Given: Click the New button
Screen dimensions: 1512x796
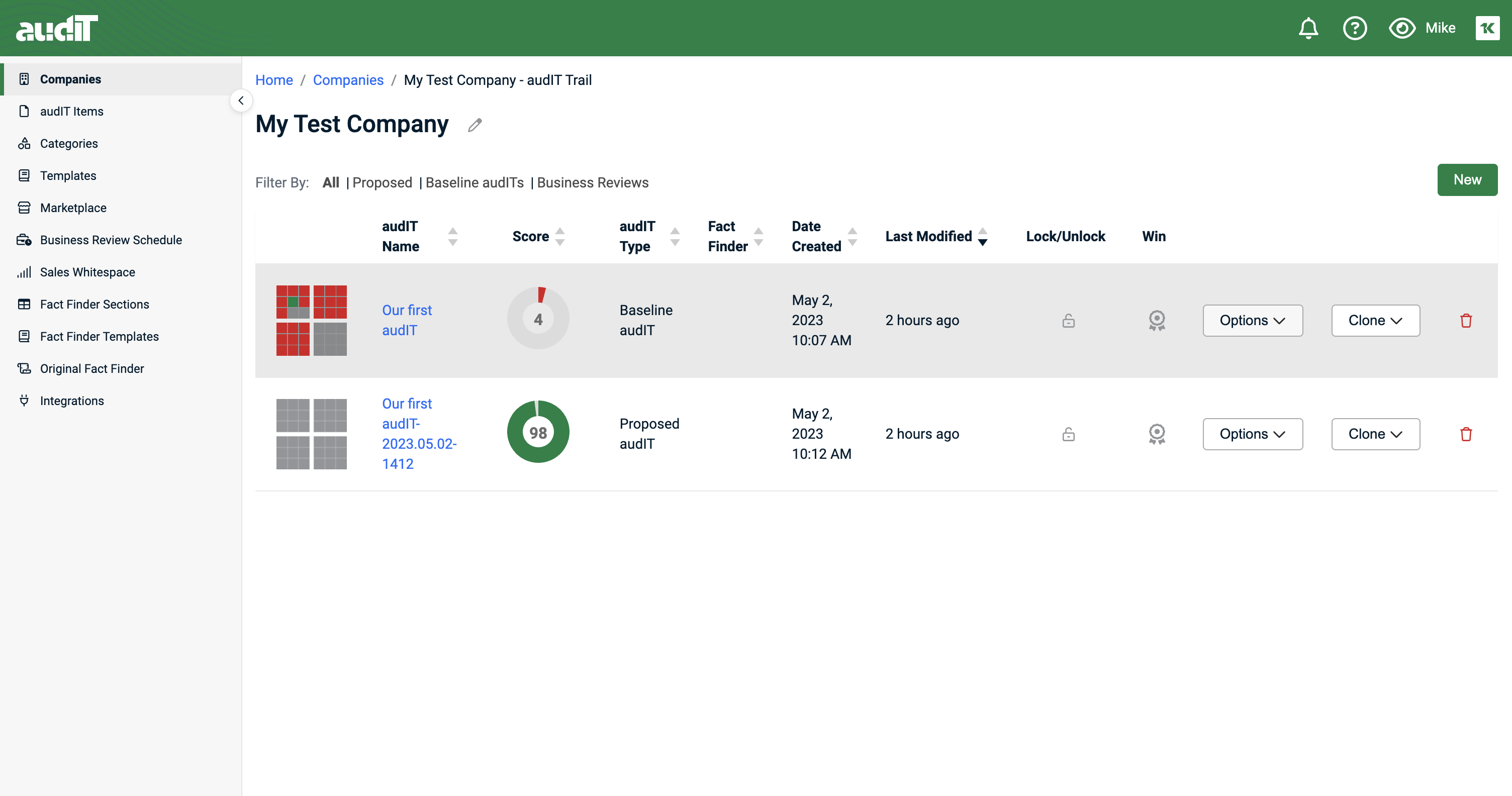Looking at the screenshot, I should pos(1467,179).
